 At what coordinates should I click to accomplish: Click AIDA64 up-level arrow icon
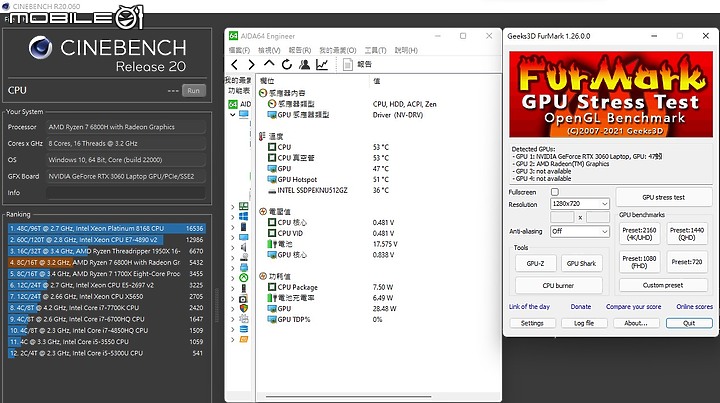(269, 64)
